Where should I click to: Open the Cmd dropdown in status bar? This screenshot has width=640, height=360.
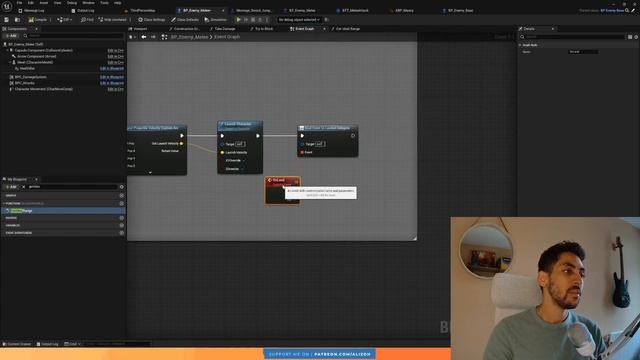pos(71,344)
